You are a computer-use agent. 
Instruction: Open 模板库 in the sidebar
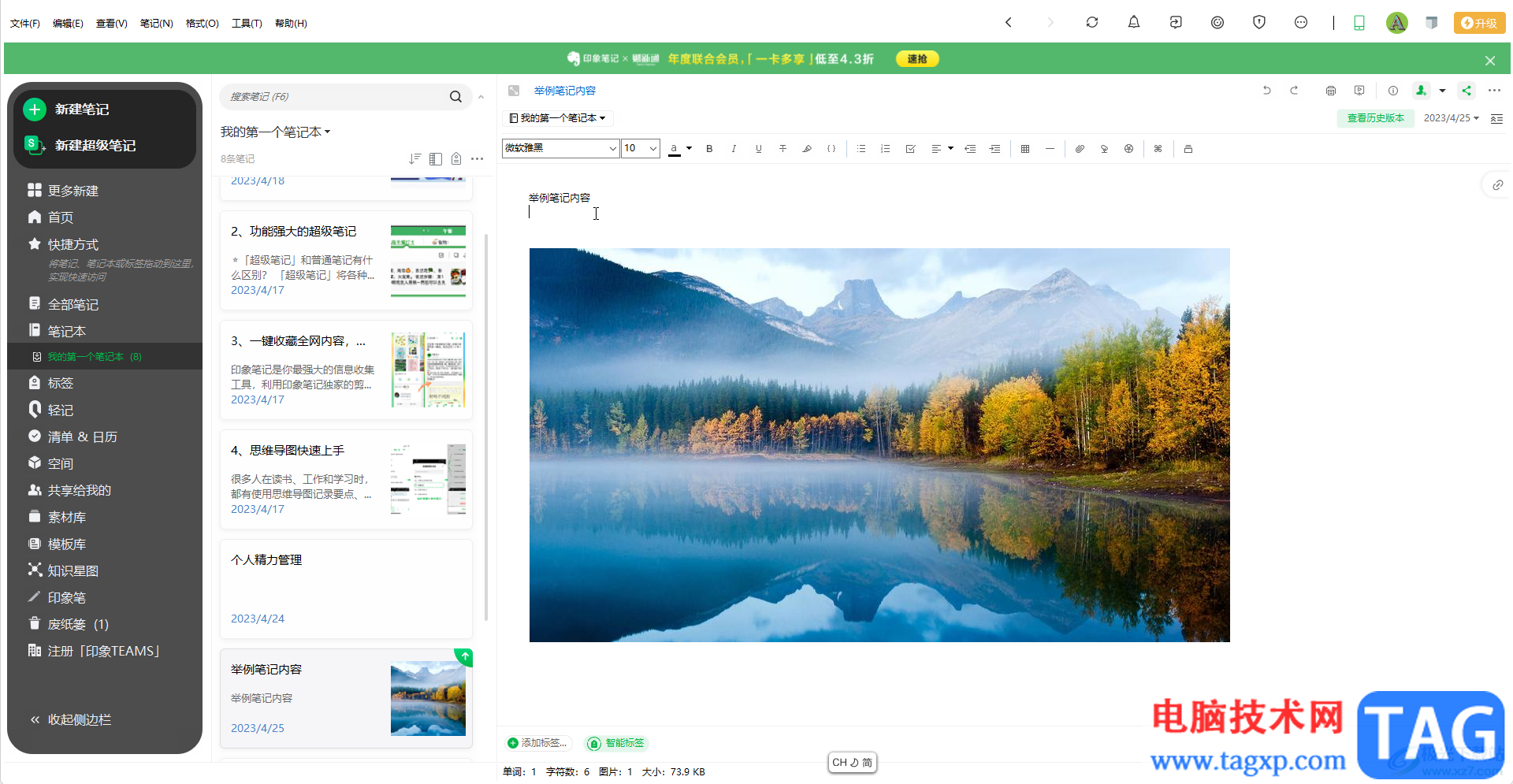click(57, 544)
